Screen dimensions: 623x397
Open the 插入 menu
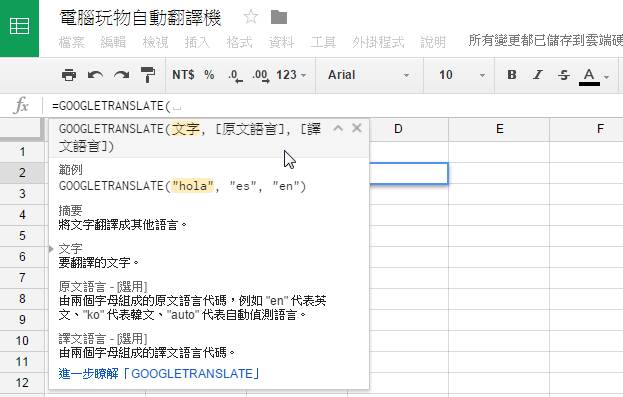click(197, 42)
